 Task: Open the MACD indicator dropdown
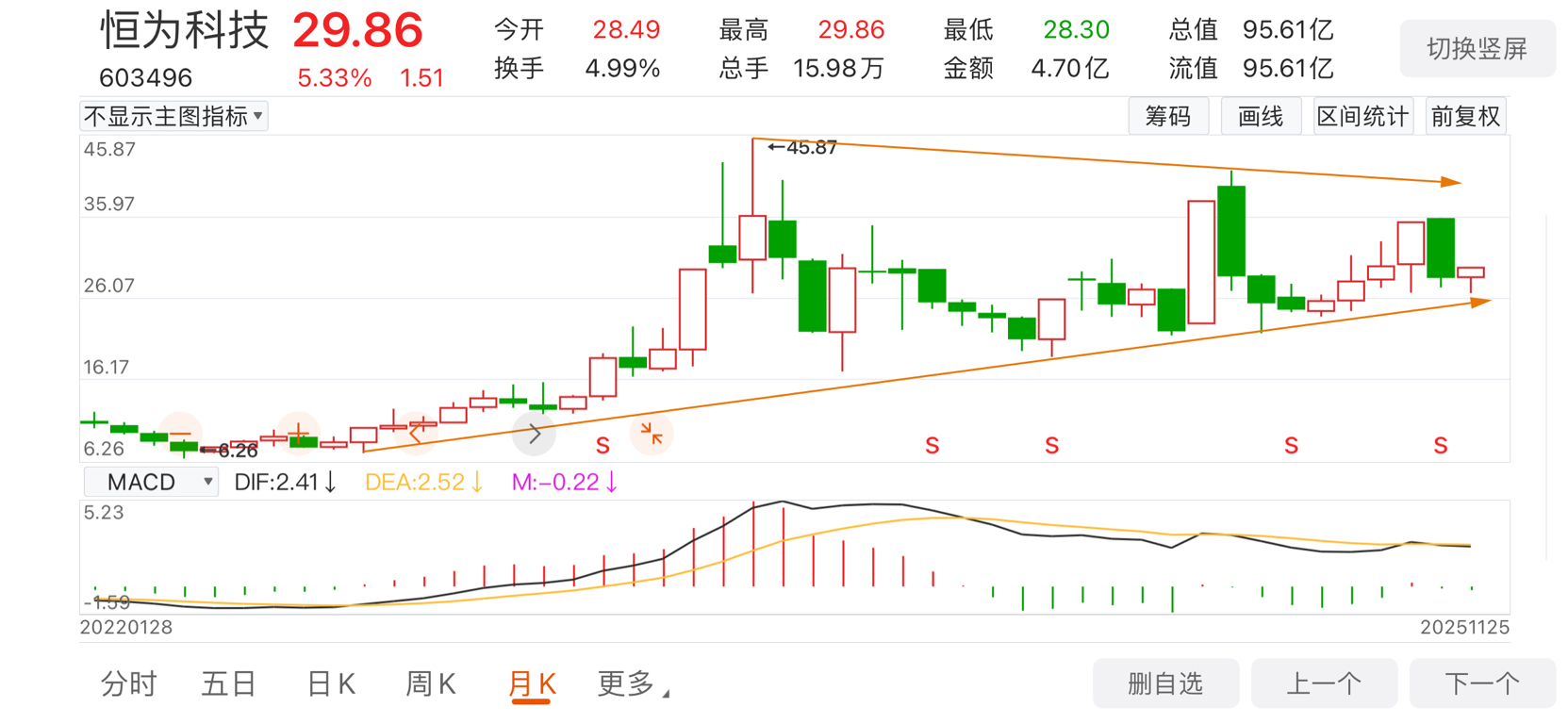tap(152, 482)
